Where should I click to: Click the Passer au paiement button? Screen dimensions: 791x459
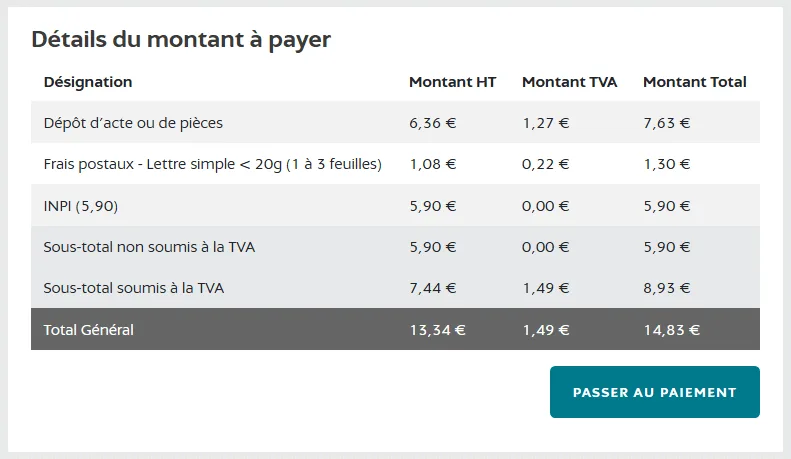tap(654, 392)
